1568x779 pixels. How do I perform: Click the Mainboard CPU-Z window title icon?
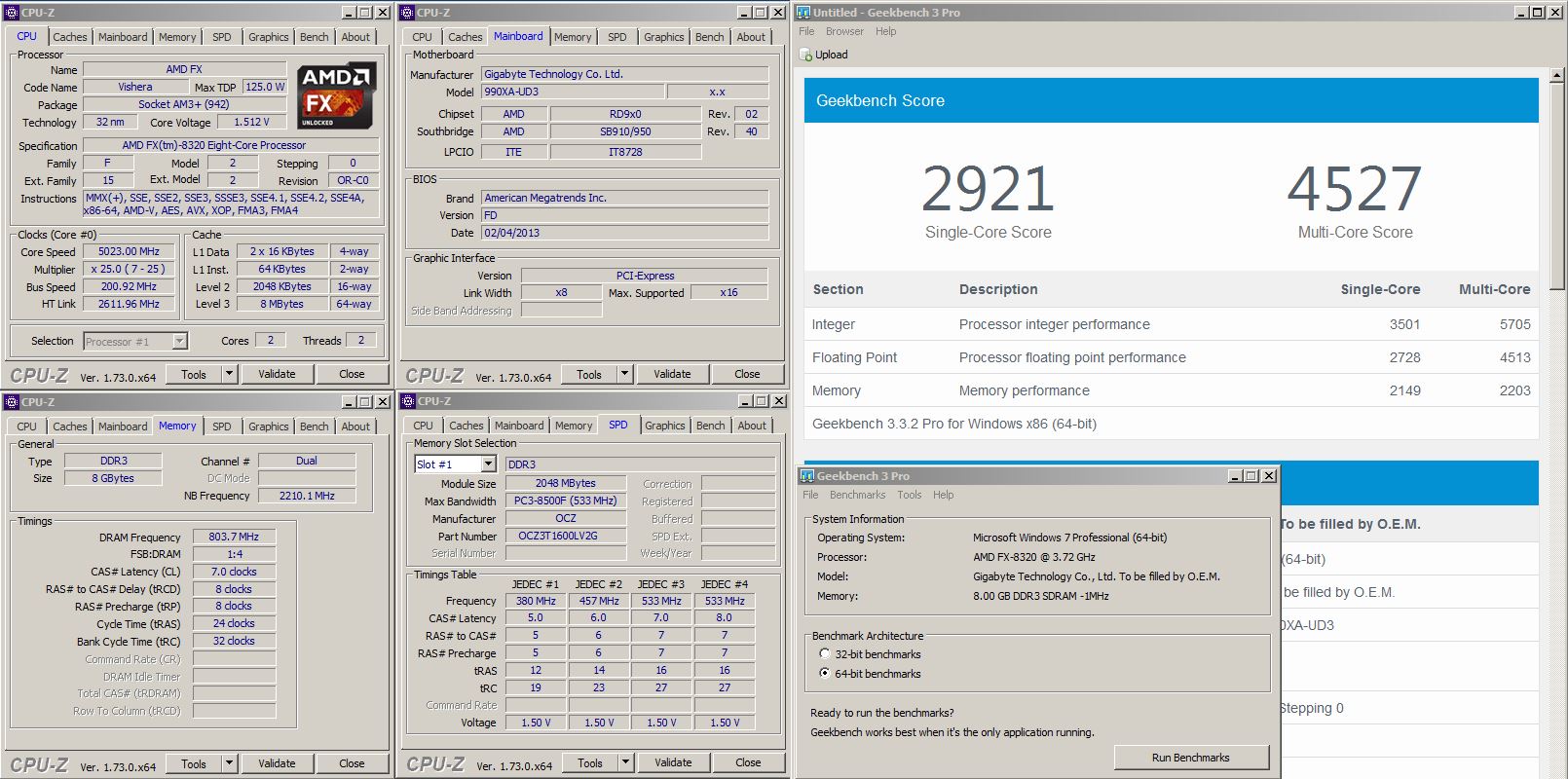(407, 13)
